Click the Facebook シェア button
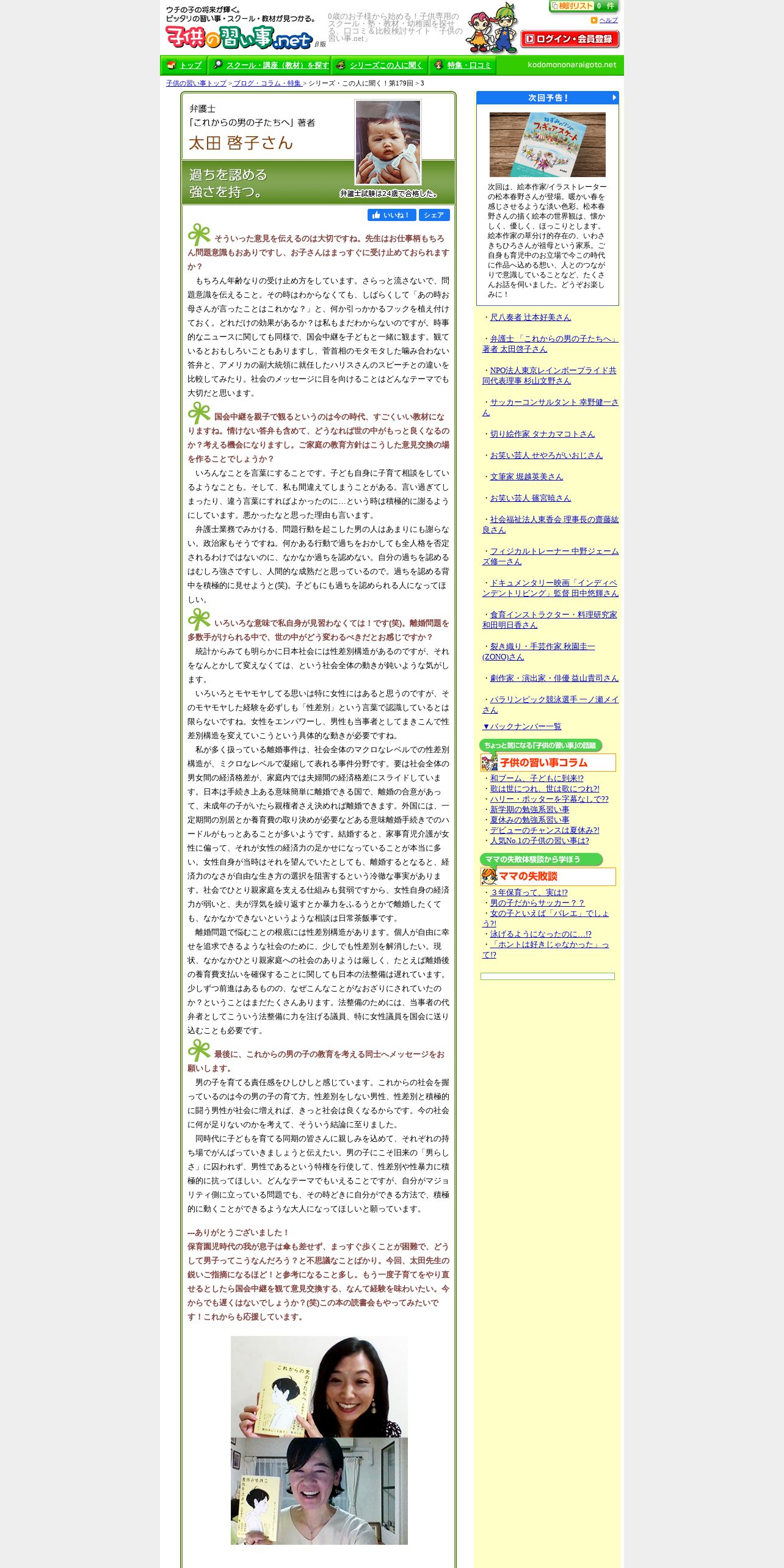The image size is (784, 1568). [434, 215]
